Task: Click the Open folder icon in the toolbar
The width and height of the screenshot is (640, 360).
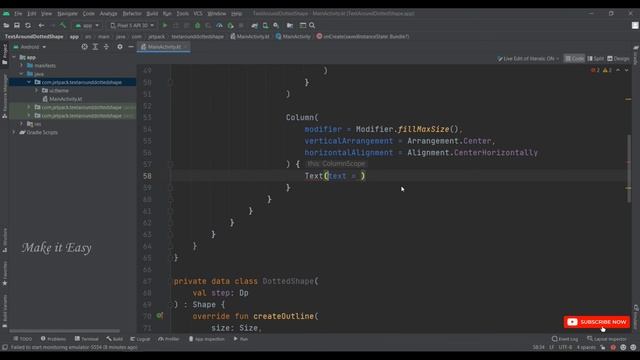Action: tap(6, 25)
